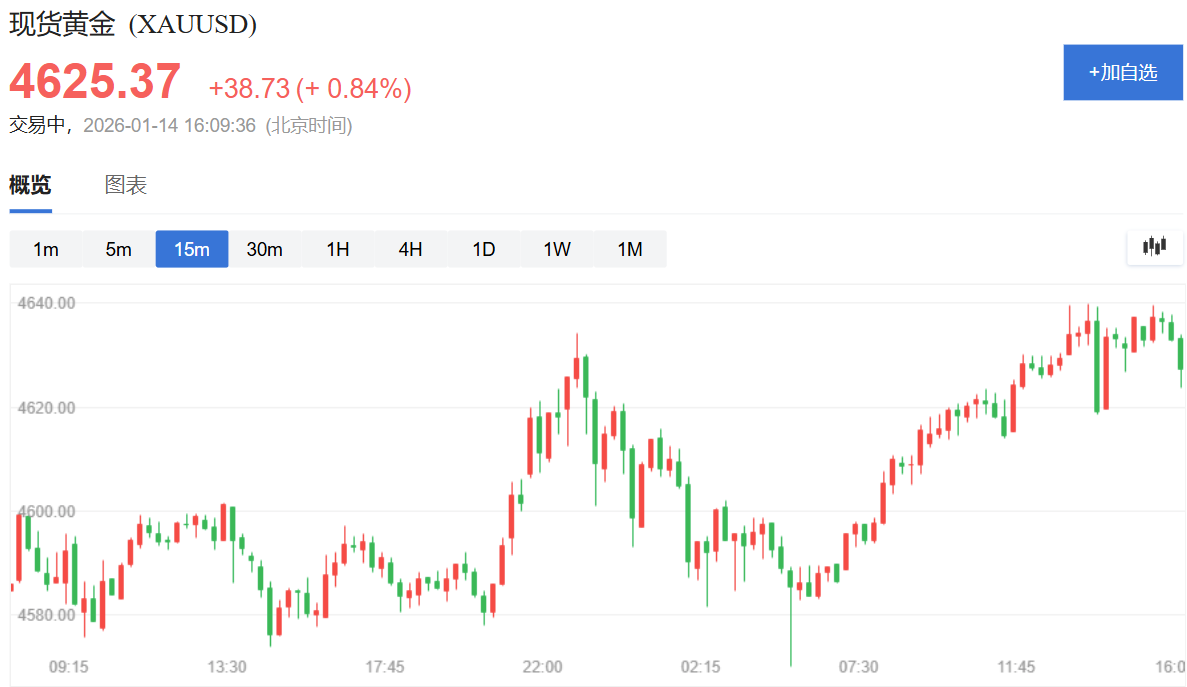This screenshot has height=687, width=1187.
Task: Click the current price 4625.37
Action: point(95,81)
